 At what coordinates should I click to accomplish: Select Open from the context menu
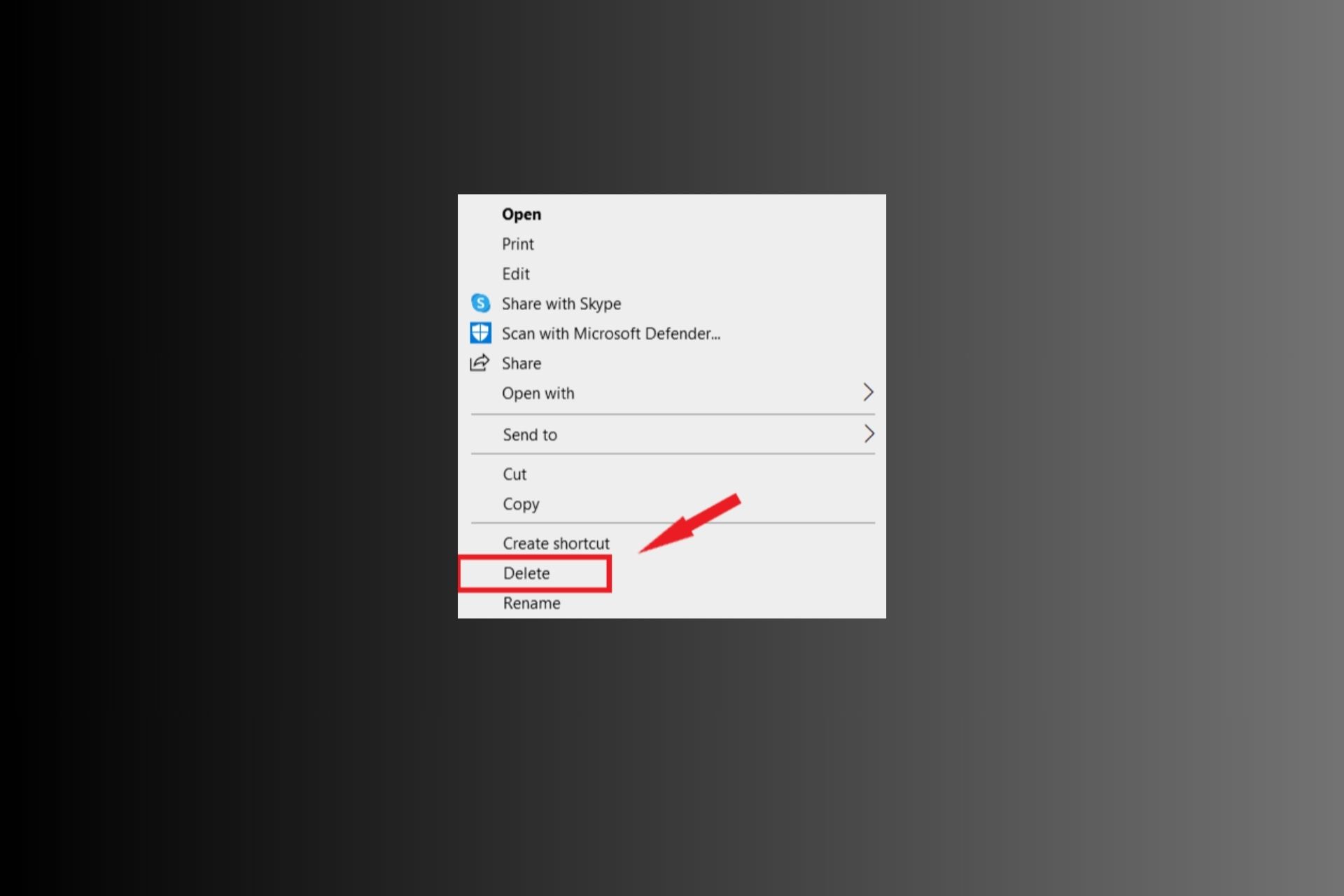[x=521, y=214]
